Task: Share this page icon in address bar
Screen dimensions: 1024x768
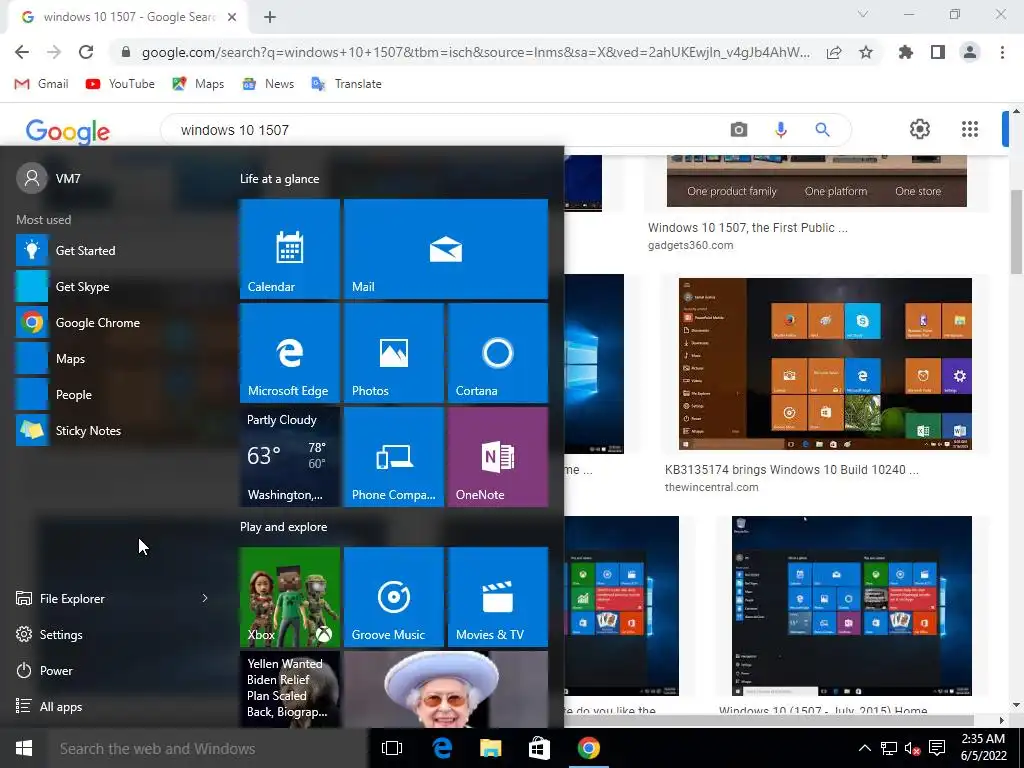Action: pyautogui.click(x=834, y=52)
